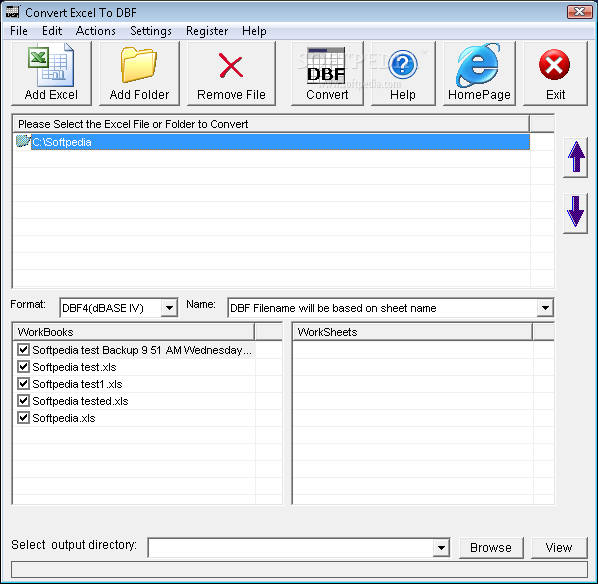Toggle Softpedia test1.xls checkbox
The image size is (598, 584).
click(x=24, y=383)
